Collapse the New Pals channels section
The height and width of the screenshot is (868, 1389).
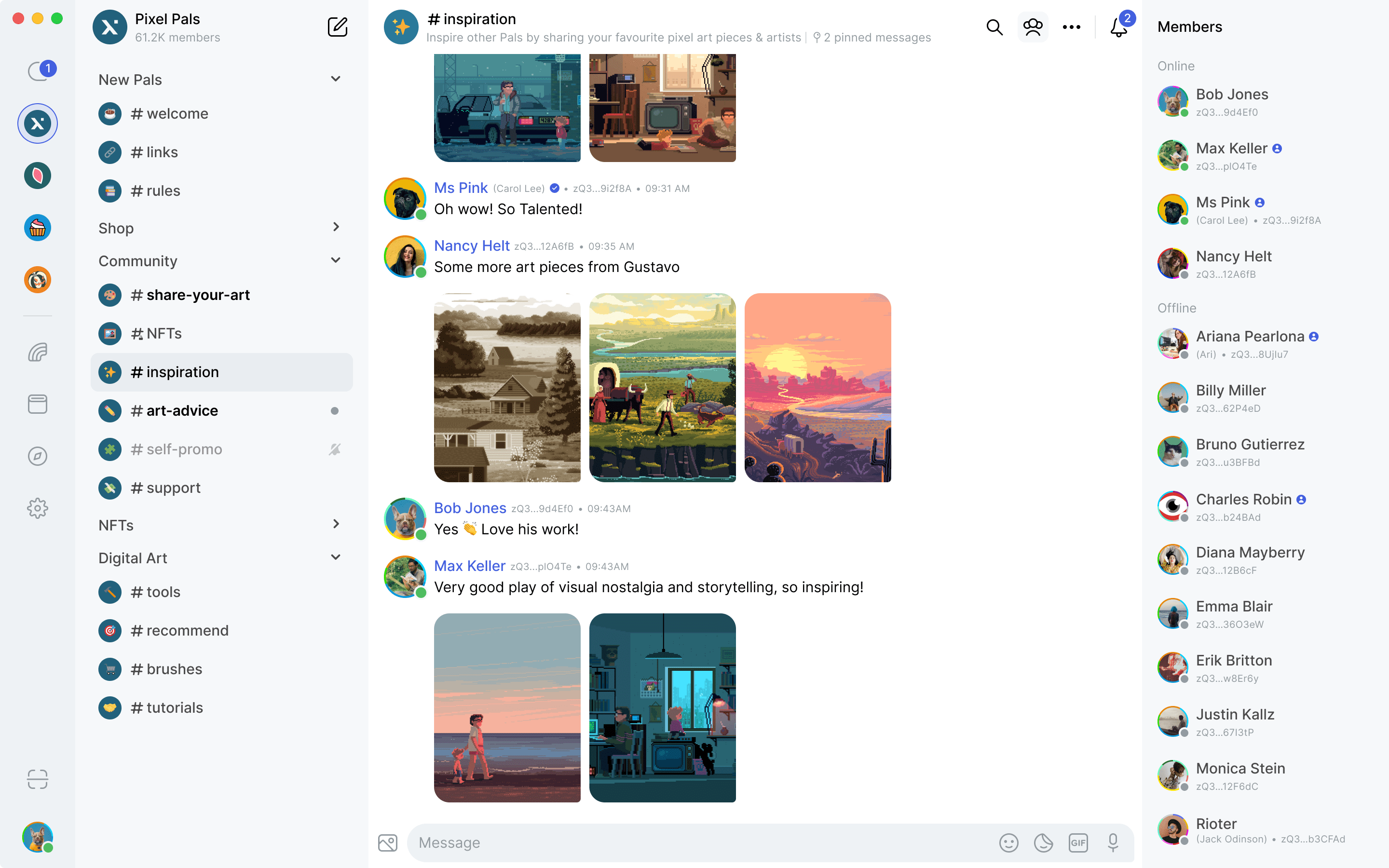coord(335,78)
